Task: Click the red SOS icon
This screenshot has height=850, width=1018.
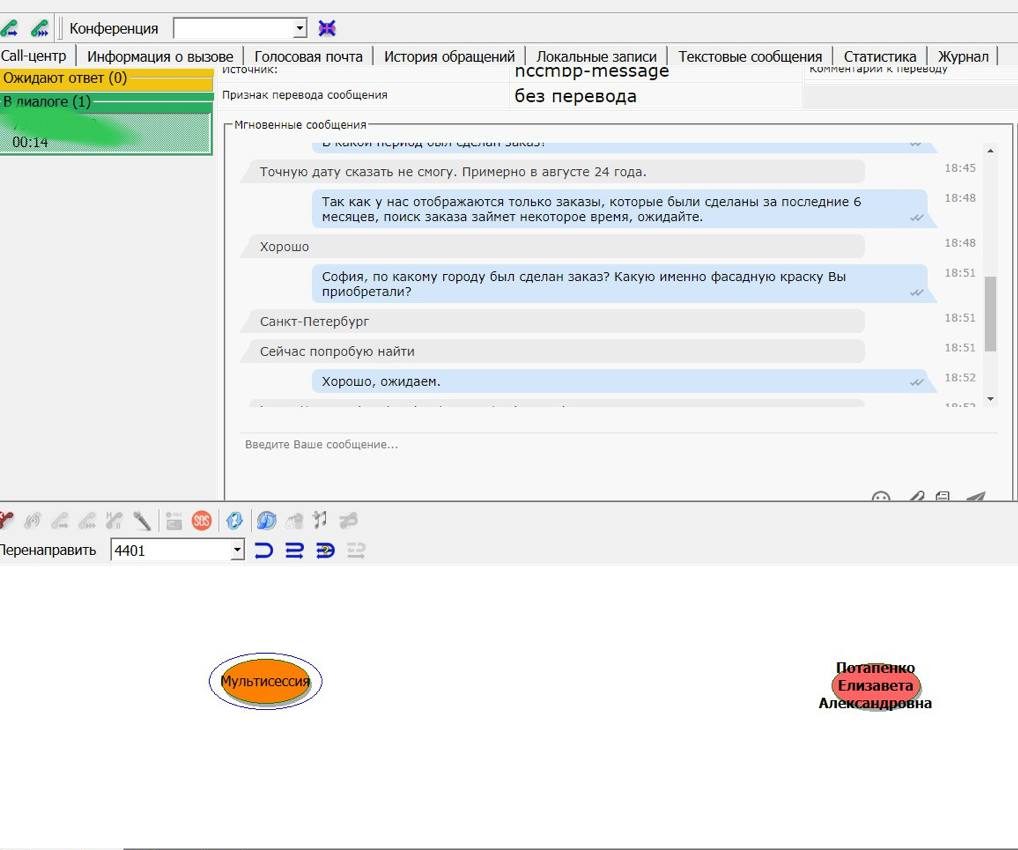Action: point(202,520)
